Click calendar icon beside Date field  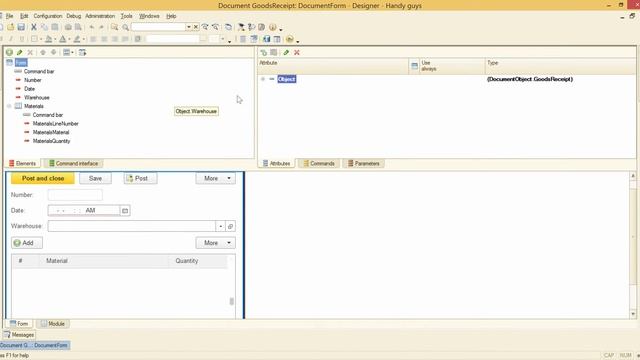[x=125, y=211]
